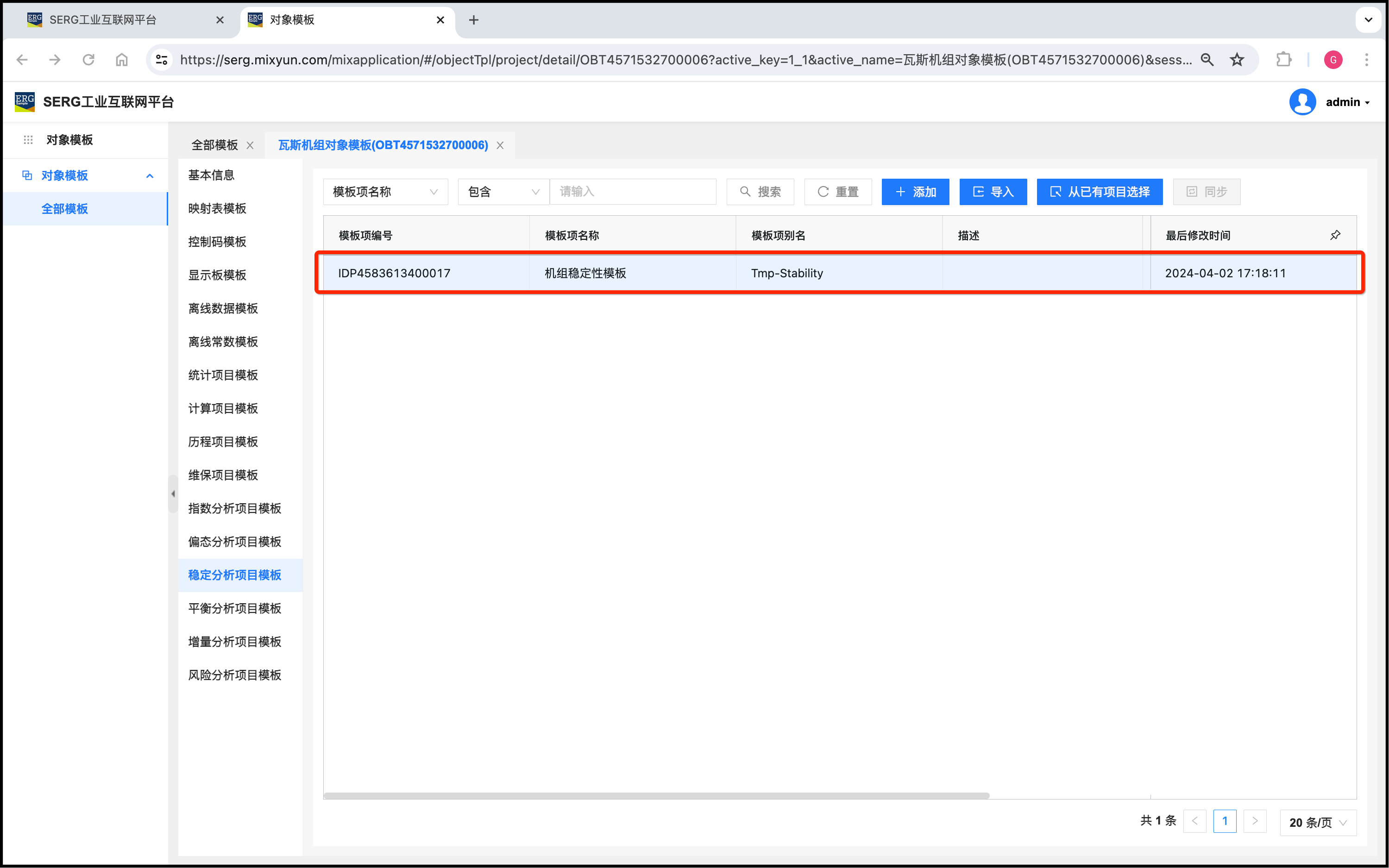Open the 包含 condition dropdown

pos(503,192)
